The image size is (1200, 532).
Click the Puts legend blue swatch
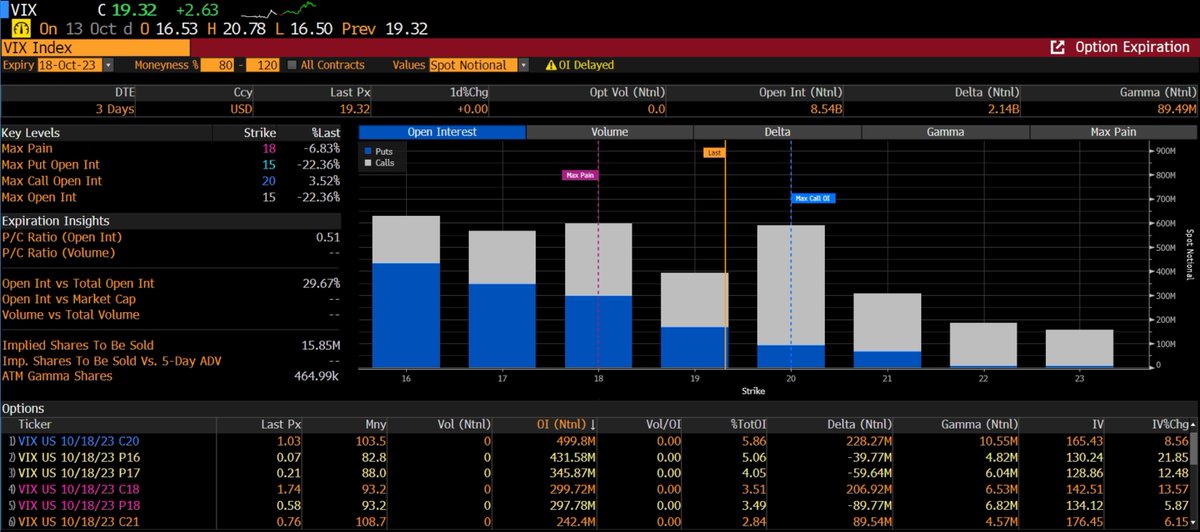coord(367,151)
